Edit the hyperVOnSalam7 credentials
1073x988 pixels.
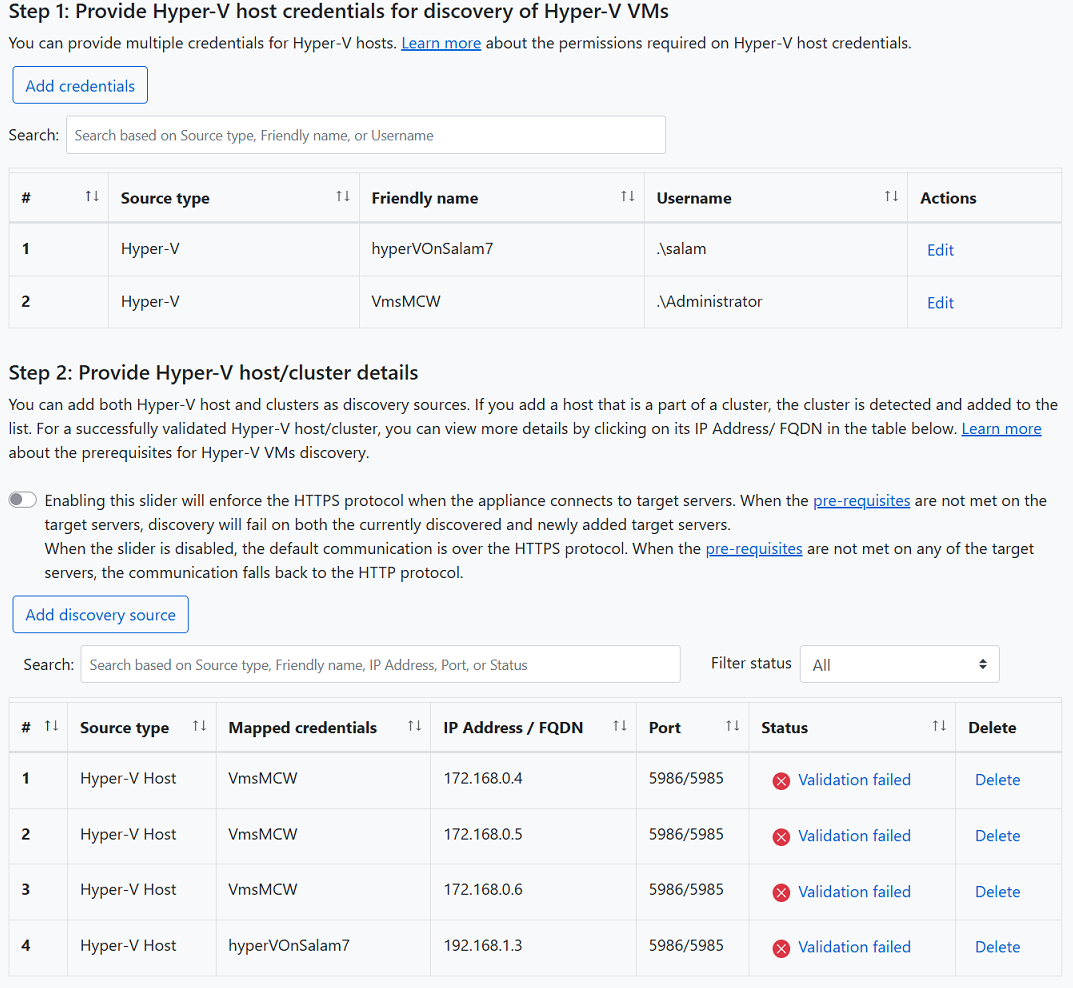click(940, 250)
